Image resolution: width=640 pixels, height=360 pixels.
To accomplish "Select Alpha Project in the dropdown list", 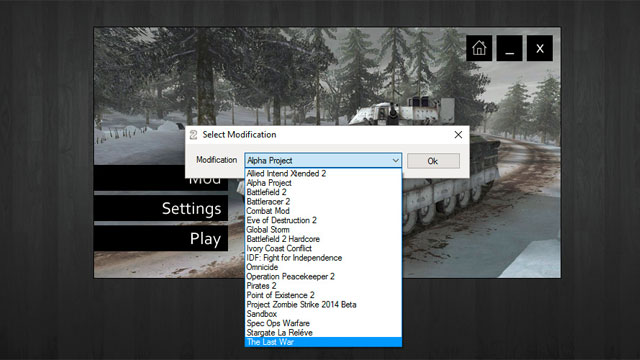I will [323, 183].
